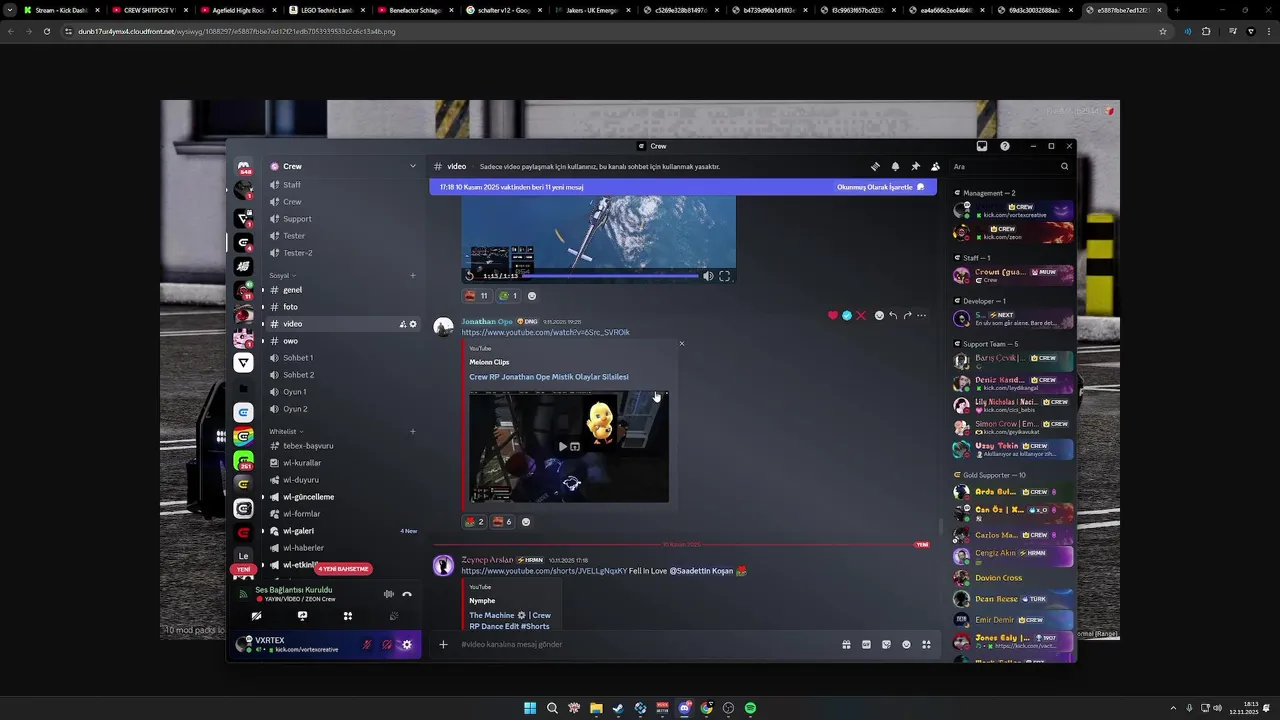The width and height of the screenshot is (1280, 720).
Task: Open more options for the message
Action: pyautogui.click(x=921, y=315)
